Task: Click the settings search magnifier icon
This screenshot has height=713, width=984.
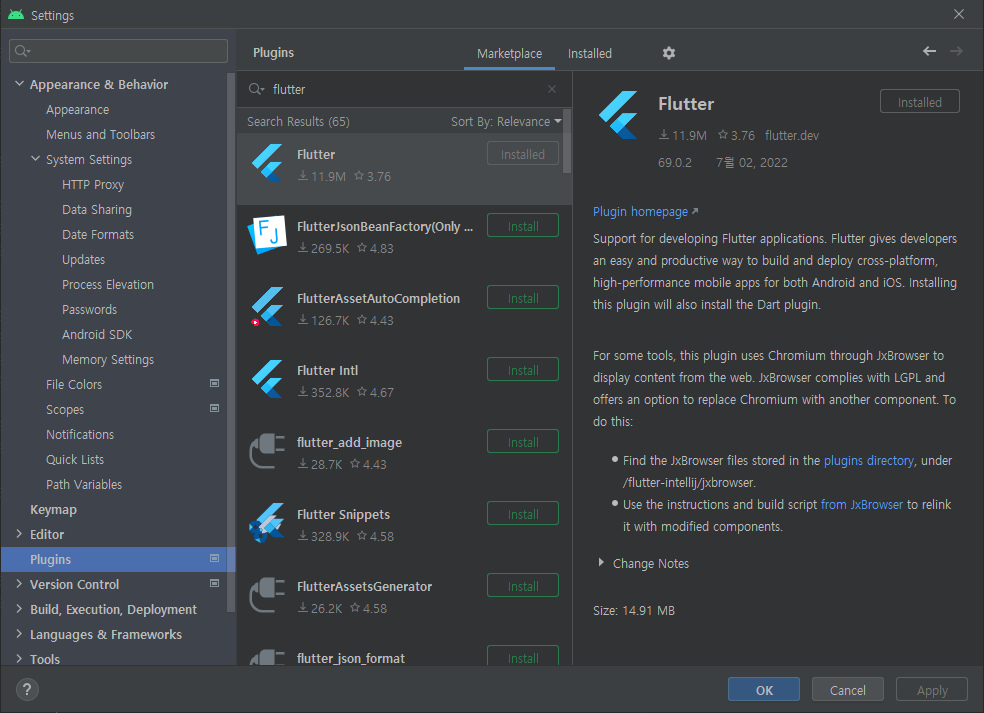Action: pos(22,51)
